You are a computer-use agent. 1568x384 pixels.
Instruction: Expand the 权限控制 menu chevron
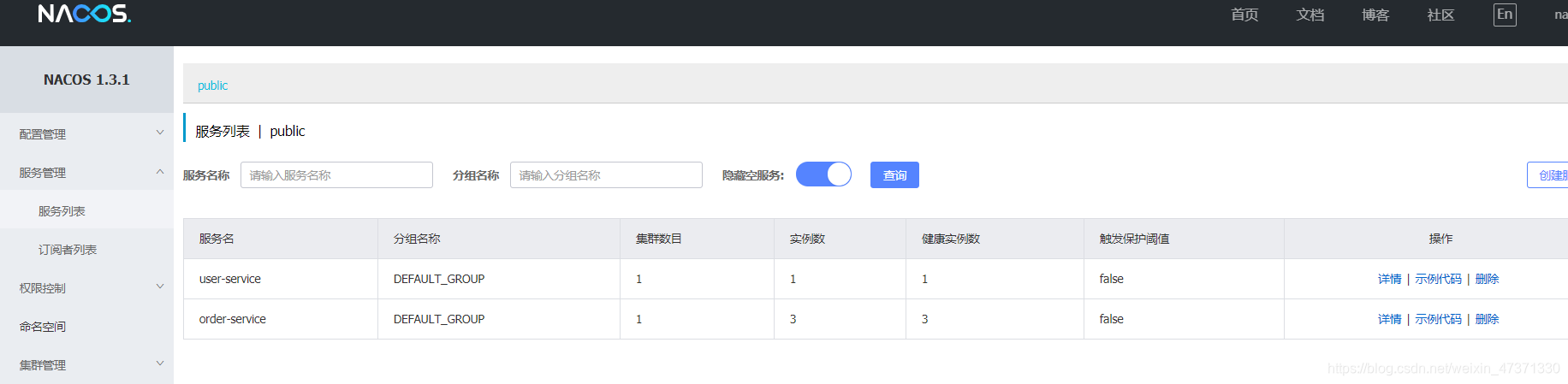tap(160, 287)
